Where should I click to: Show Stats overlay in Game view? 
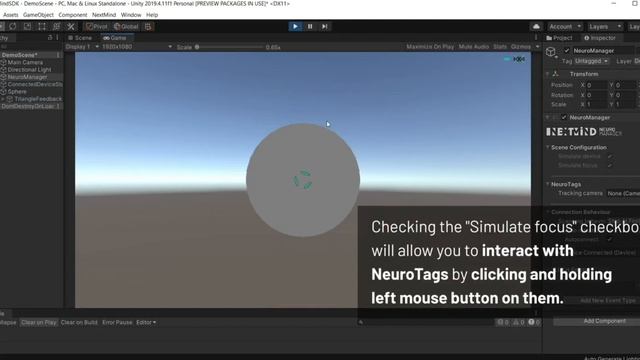500,47
